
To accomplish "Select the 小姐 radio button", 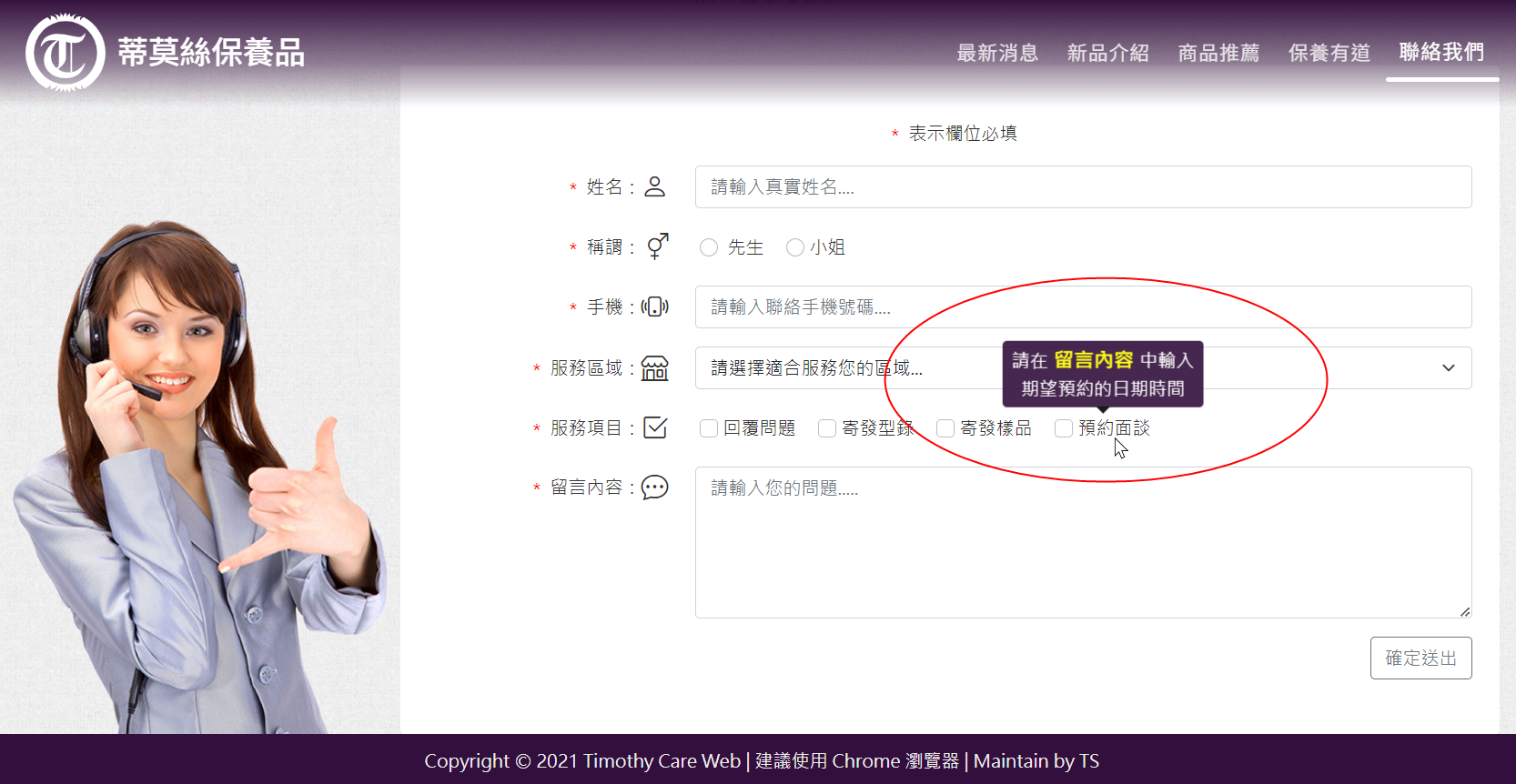I will (794, 247).
